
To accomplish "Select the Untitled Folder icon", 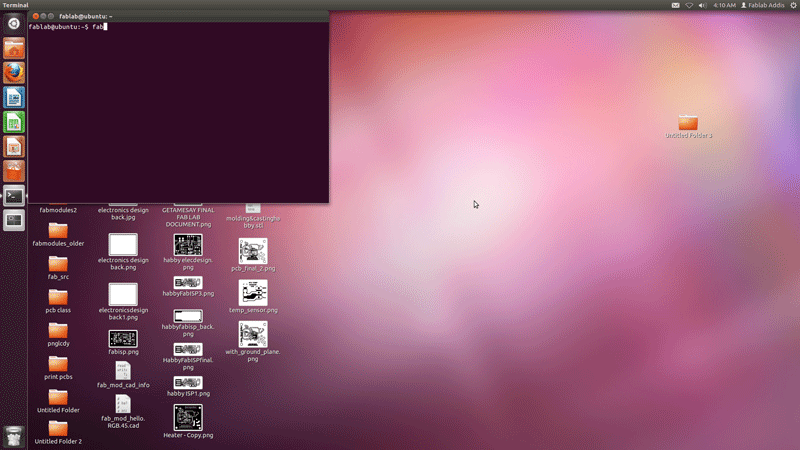I will tap(58, 401).
